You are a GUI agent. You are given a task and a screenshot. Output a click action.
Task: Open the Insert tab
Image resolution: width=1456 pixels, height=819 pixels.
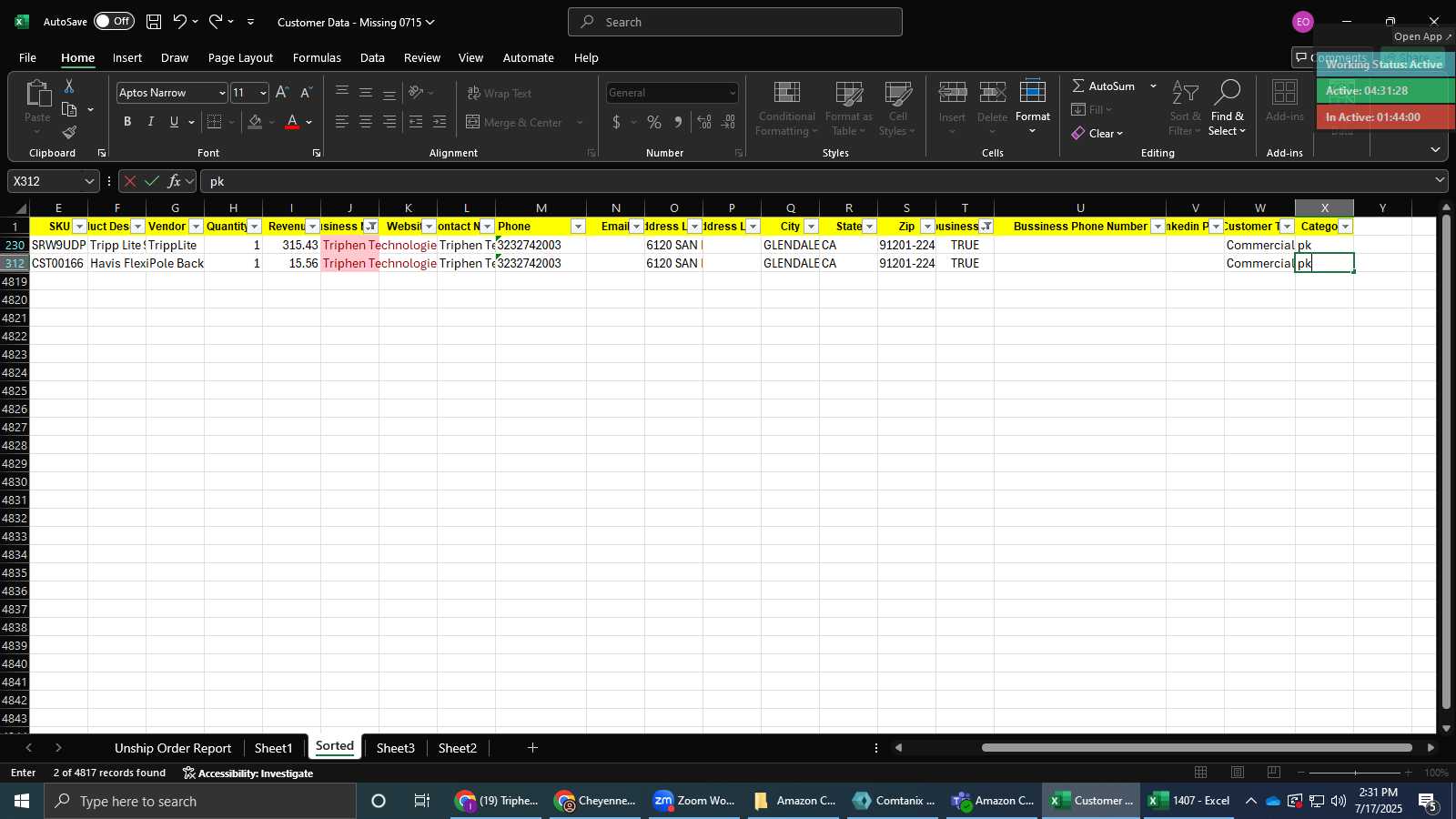(127, 57)
